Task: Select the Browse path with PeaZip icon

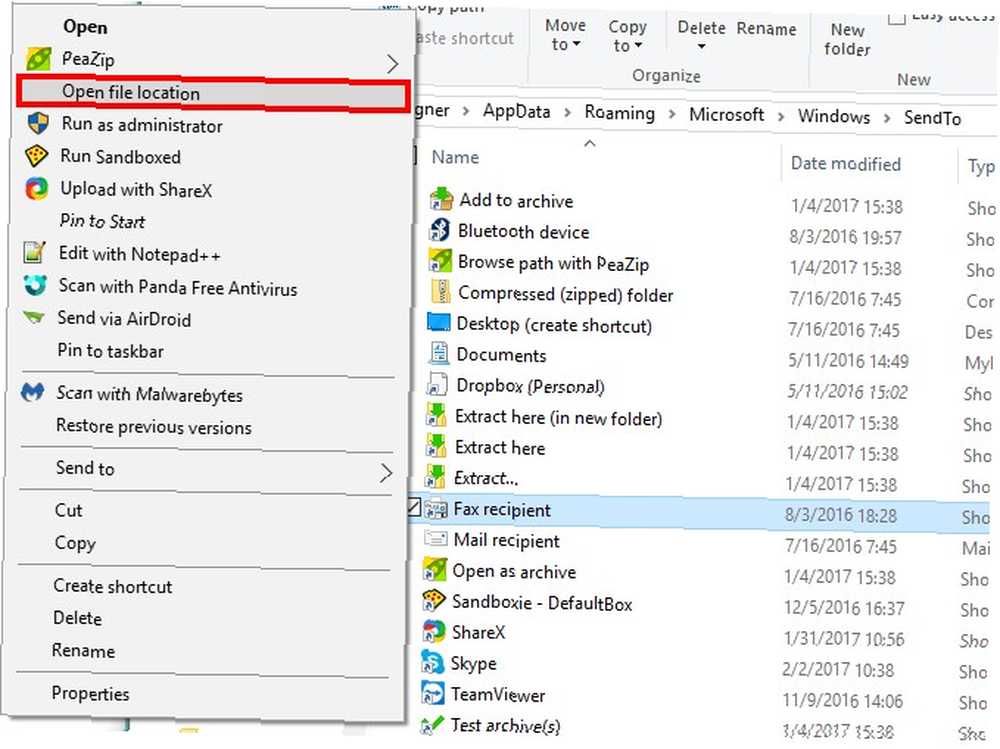Action: (x=439, y=261)
